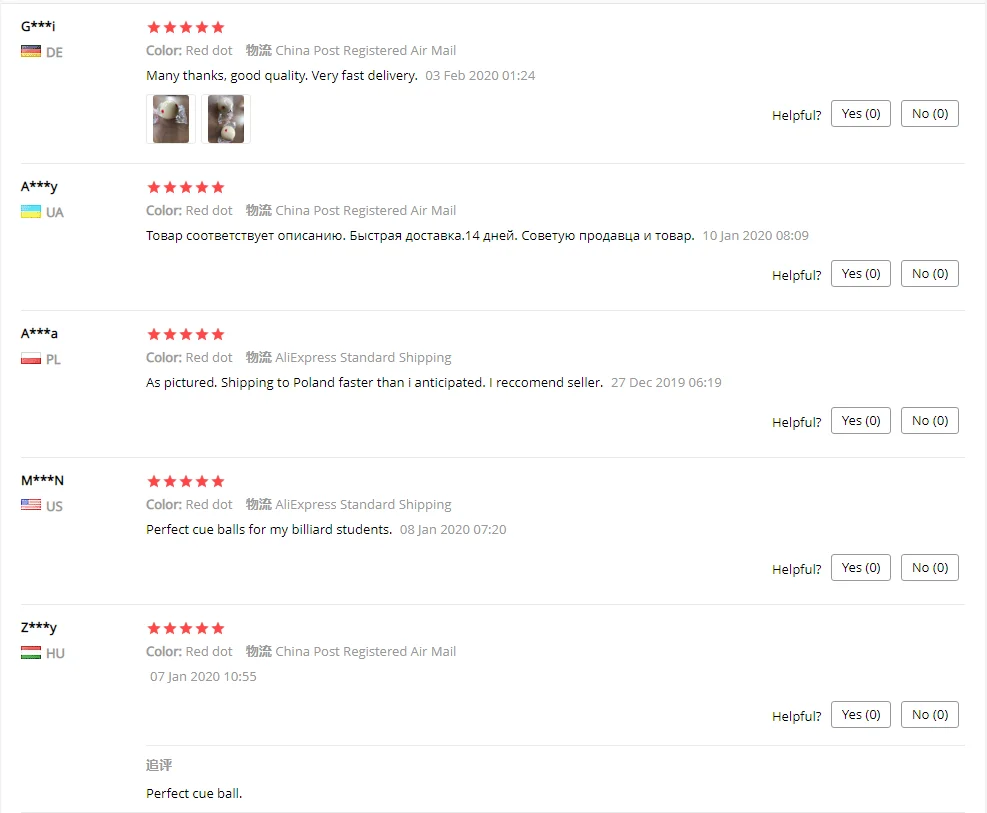The image size is (987, 813).
Task: Vote Yes (0) on Z***y's review
Action: pos(860,715)
